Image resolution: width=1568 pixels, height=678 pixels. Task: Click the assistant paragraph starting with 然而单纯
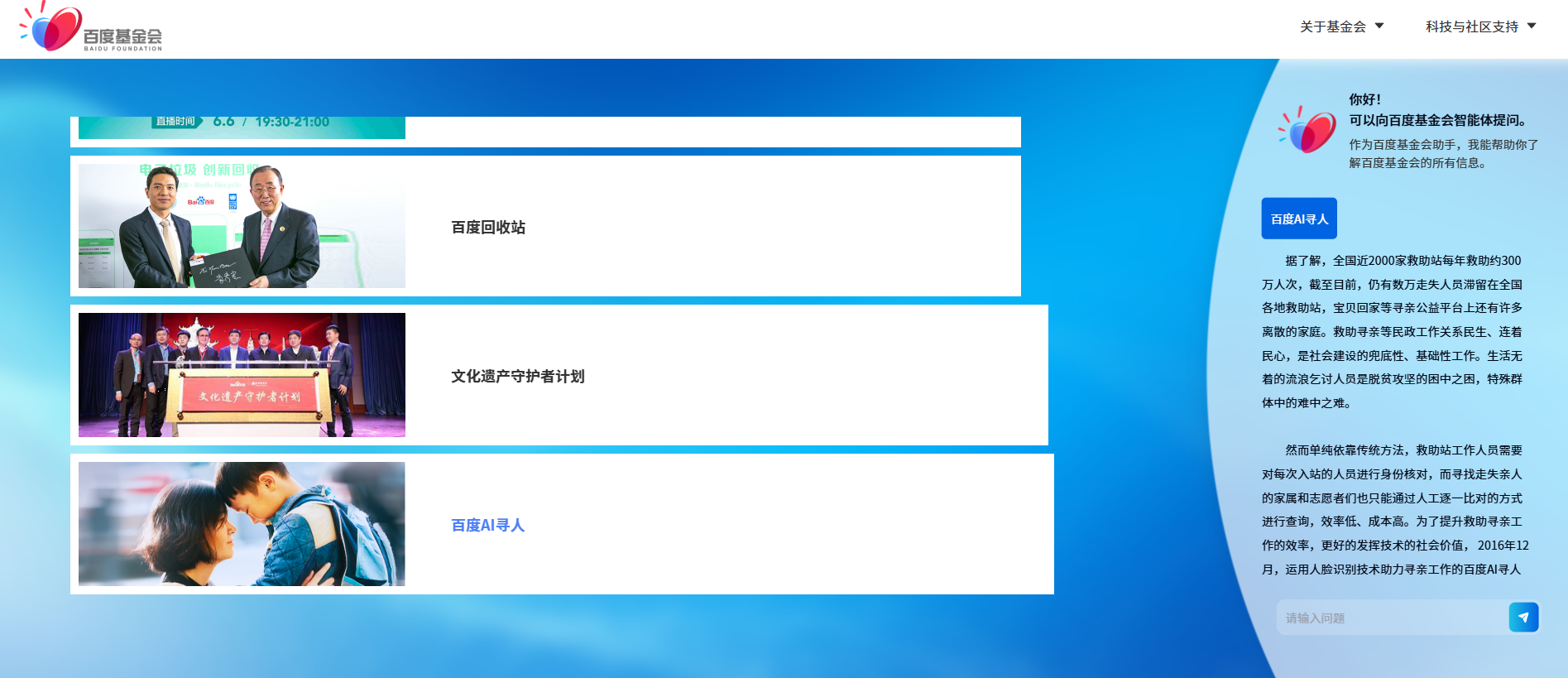pos(1392,509)
